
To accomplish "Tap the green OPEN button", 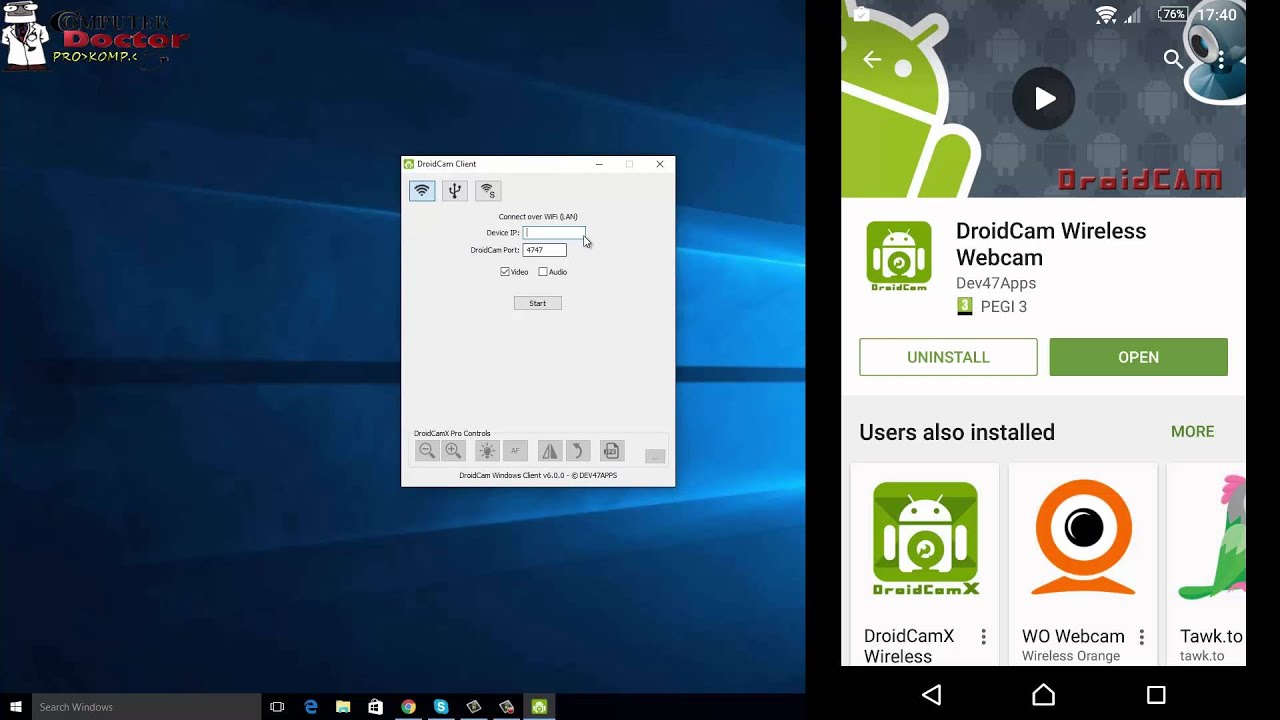I will click(1138, 357).
